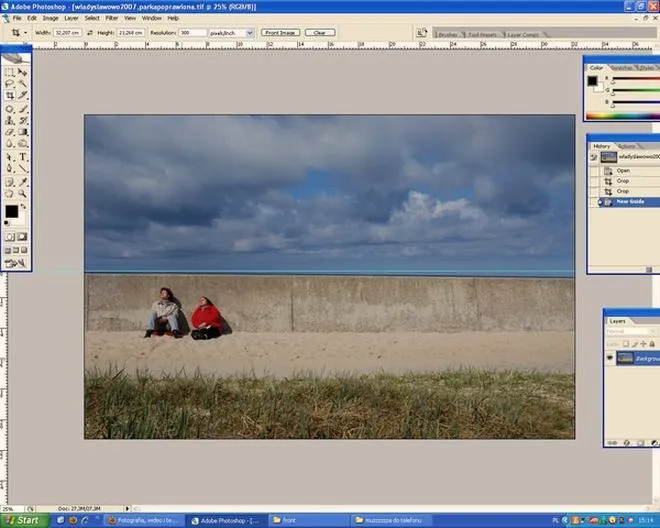Image resolution: width=660 pixels, height=528 pixels.
Task: Select the Magic Wand tool
Action: pyautogui.click(x=23, y=84)
